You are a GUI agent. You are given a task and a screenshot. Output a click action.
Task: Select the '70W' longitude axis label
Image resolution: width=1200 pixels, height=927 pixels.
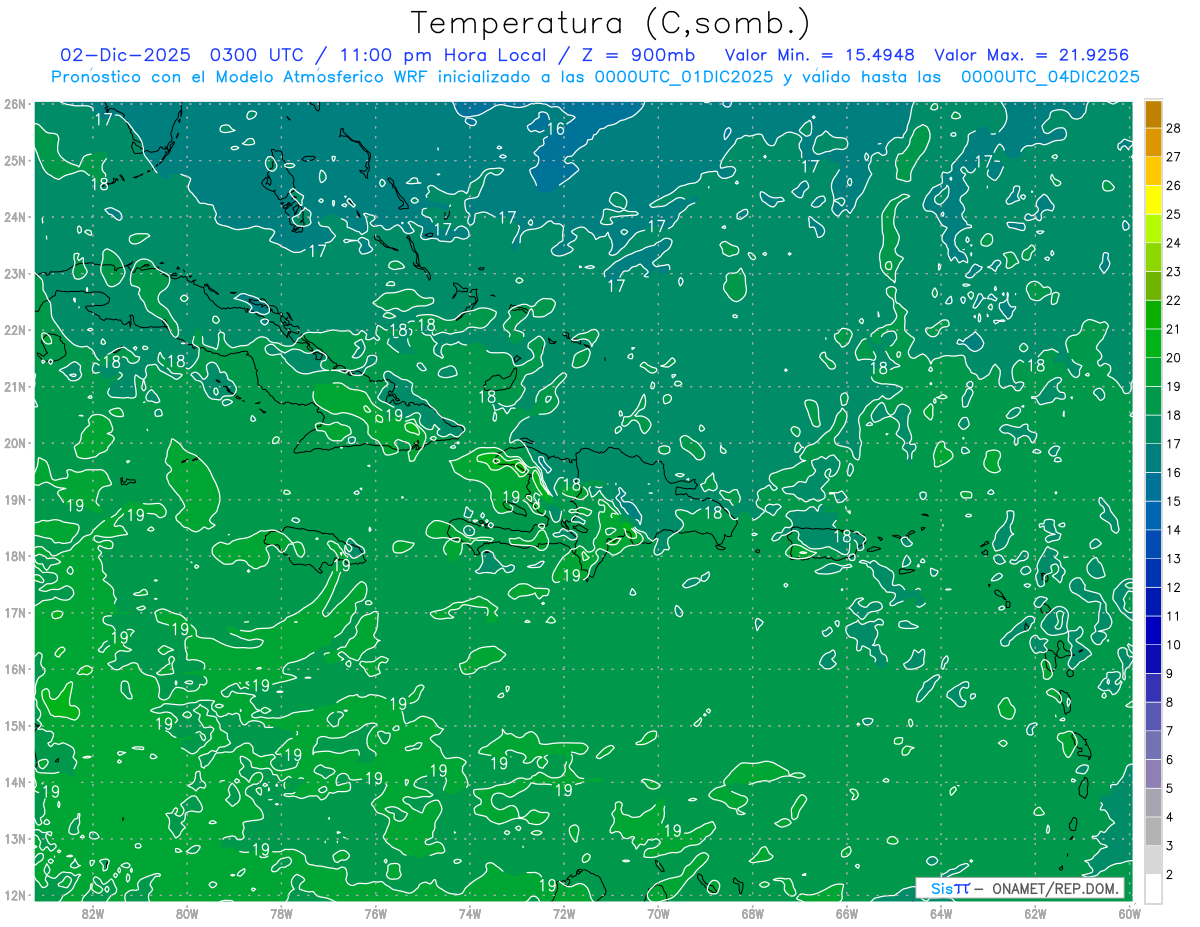pos(658,912)
